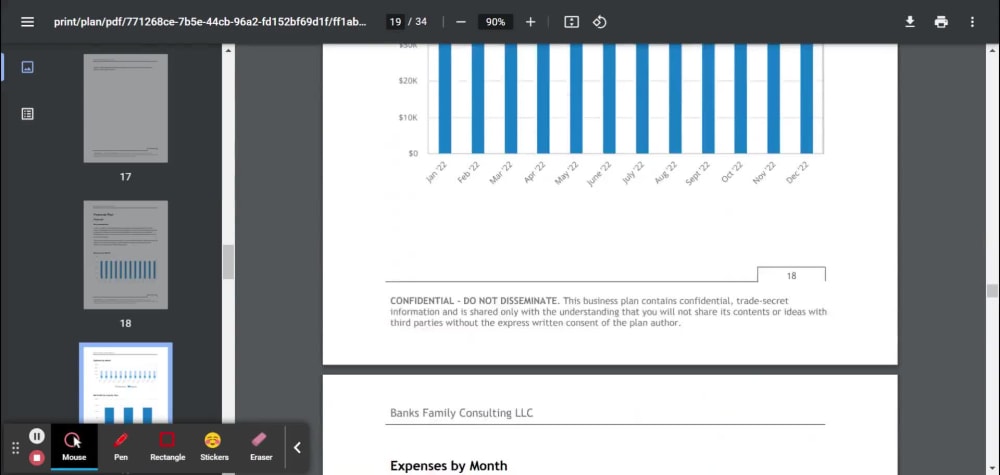Click the main document scrollbar thumb

click(x=992, y=291)
